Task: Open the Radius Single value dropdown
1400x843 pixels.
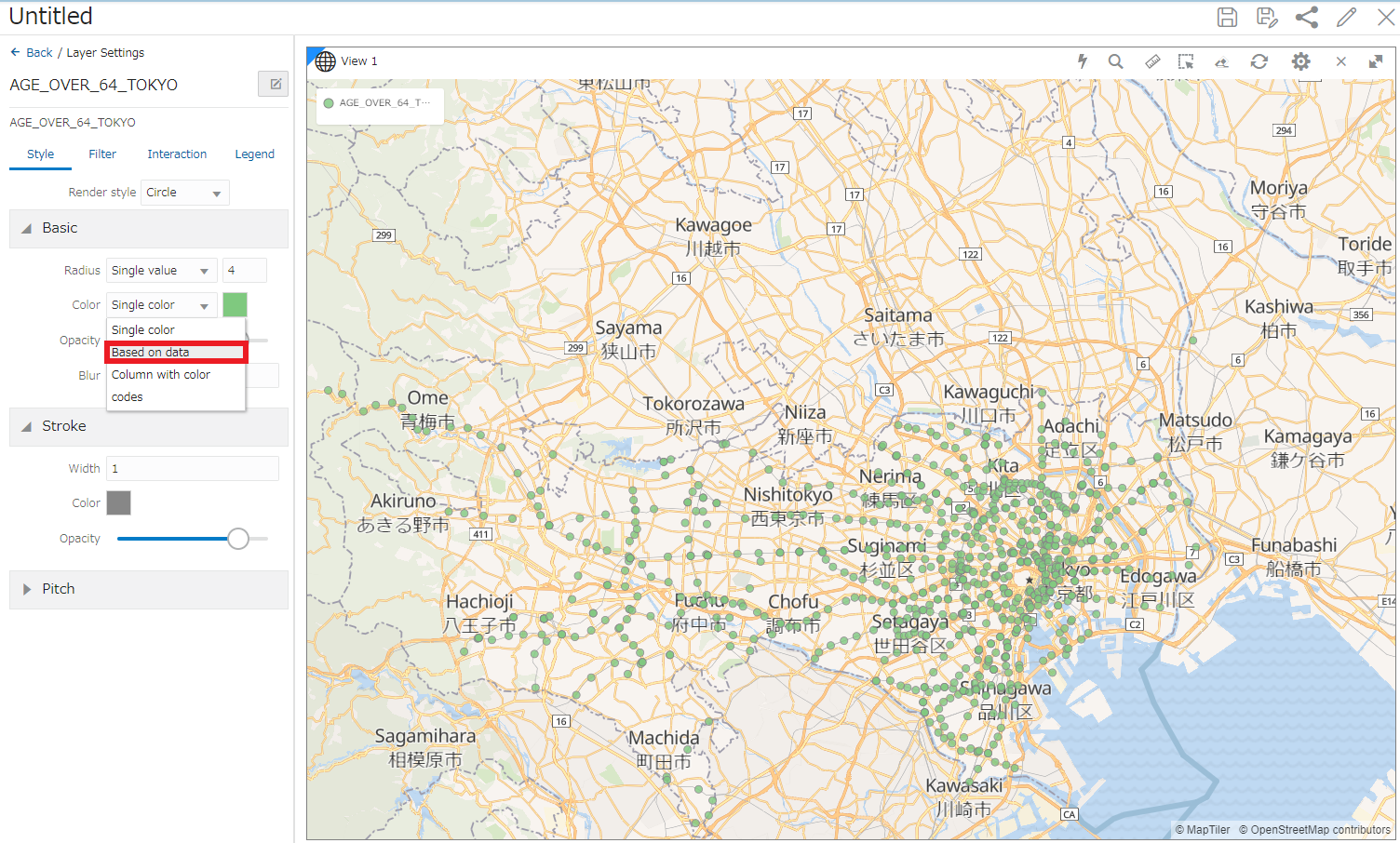Action: (x=161, y=271)
